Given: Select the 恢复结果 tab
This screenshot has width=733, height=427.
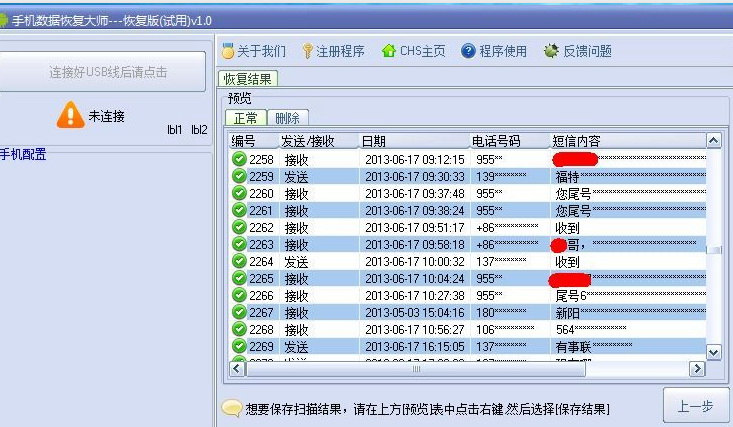Looking at the screenshot, I should click(x=248, y=78).
